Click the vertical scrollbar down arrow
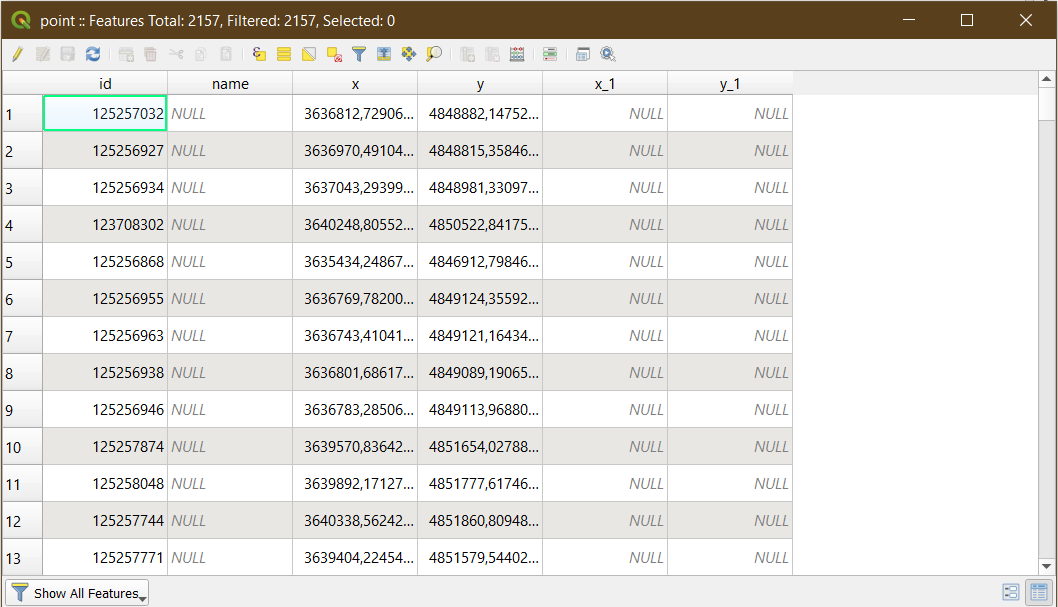Image resolution: width=1058 pixels, height=607 pixels. pyautogui.click(x=1047, y=567)
